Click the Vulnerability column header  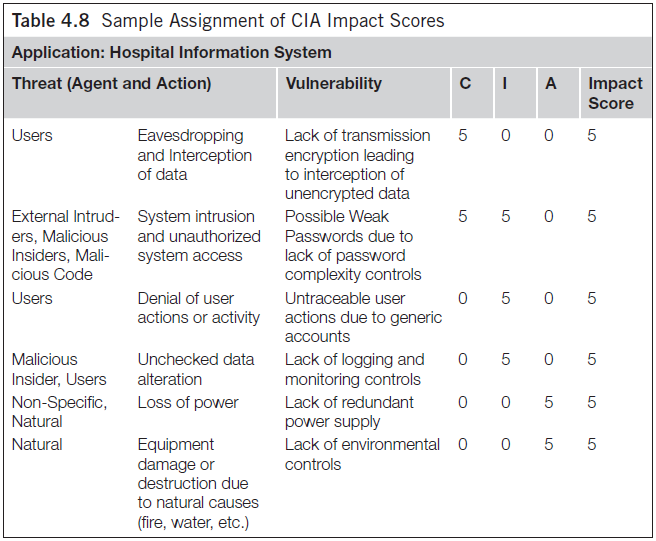[333, 84]
